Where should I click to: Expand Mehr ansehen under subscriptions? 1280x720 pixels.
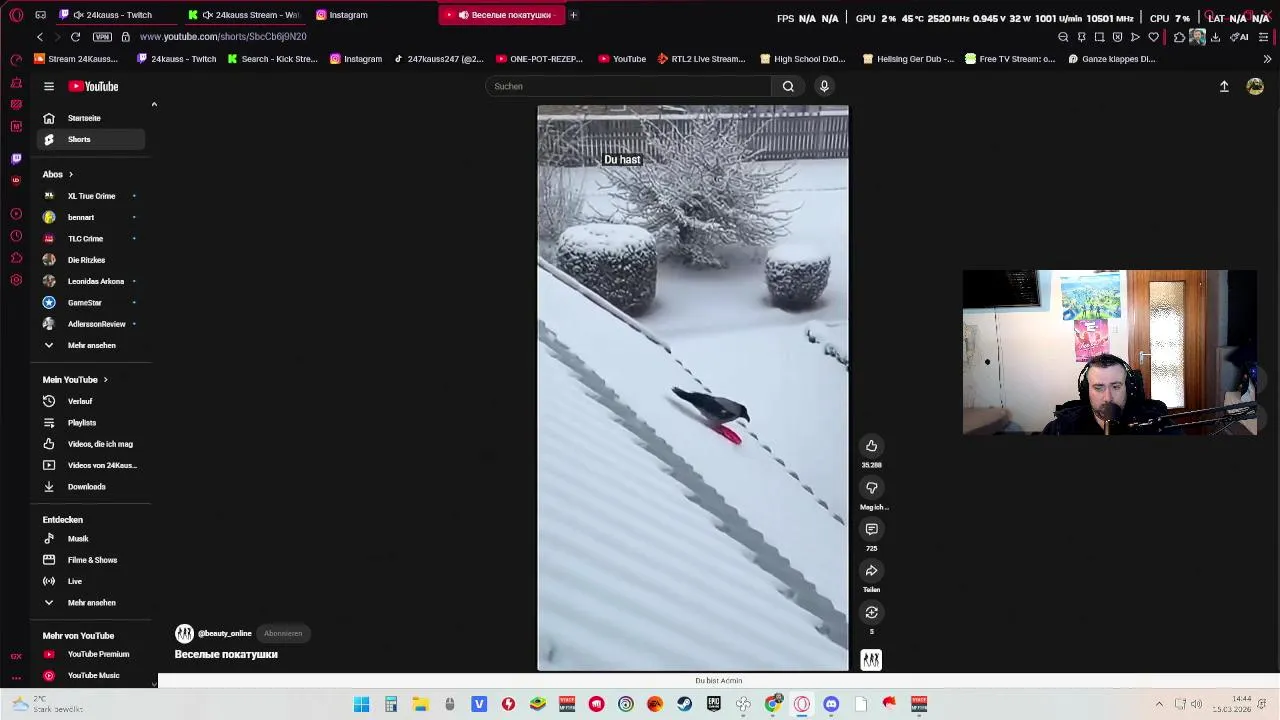pyautogui.click(x=91, y=345)
